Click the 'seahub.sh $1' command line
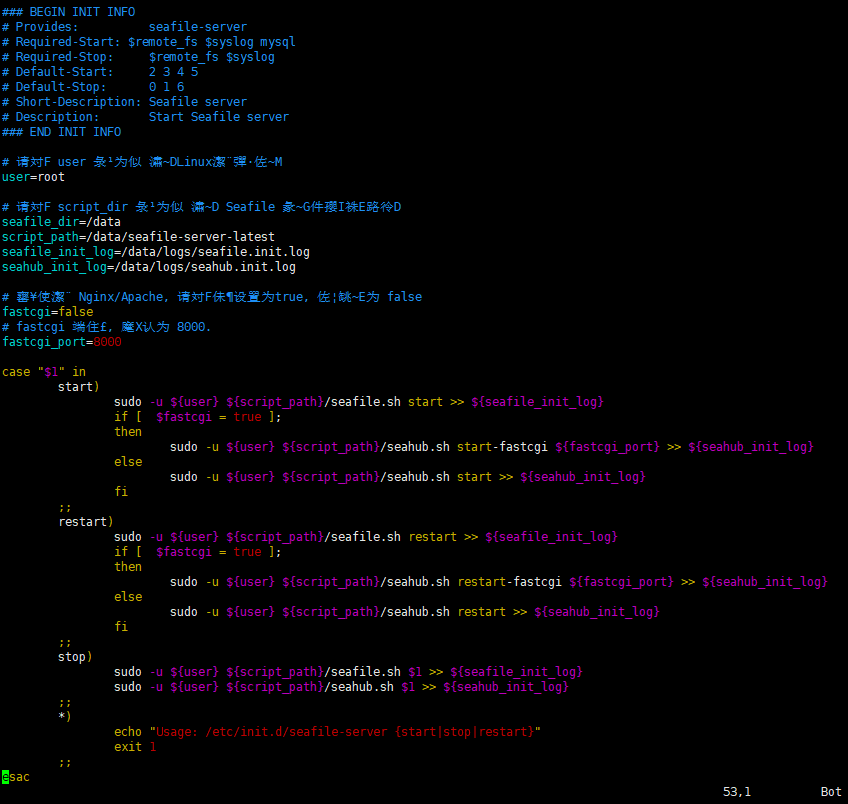 pos(341,687)
